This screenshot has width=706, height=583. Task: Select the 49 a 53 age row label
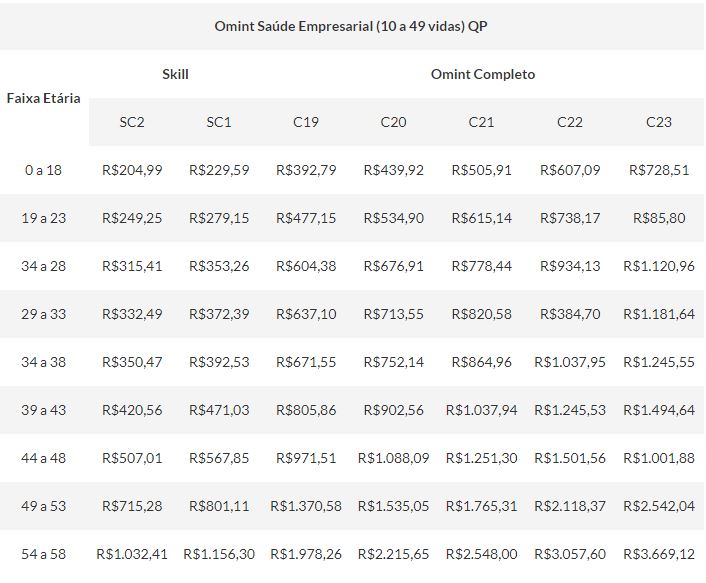coord(43,506)
